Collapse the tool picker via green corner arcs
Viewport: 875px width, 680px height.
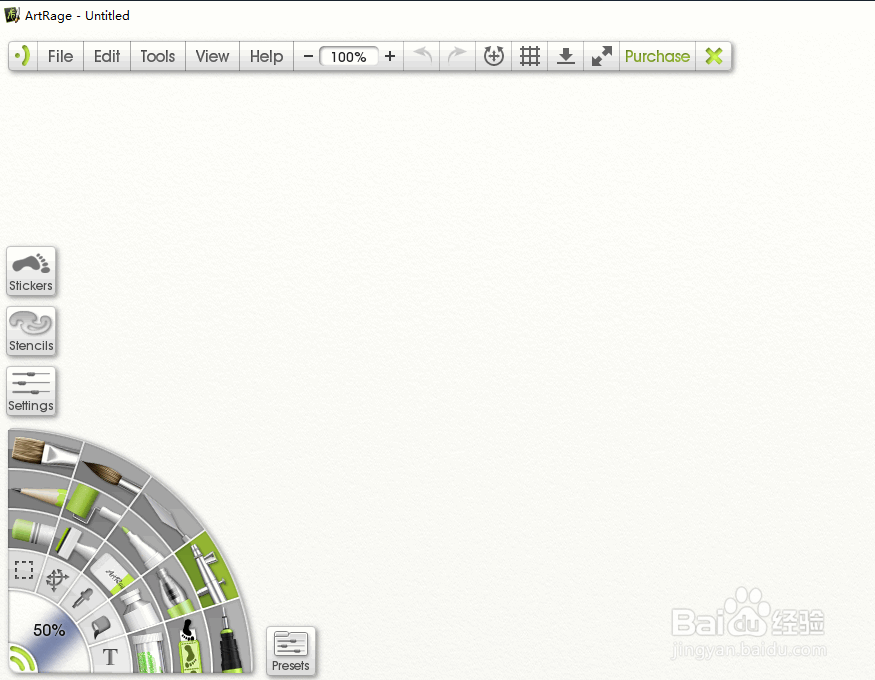coord(21,659)
